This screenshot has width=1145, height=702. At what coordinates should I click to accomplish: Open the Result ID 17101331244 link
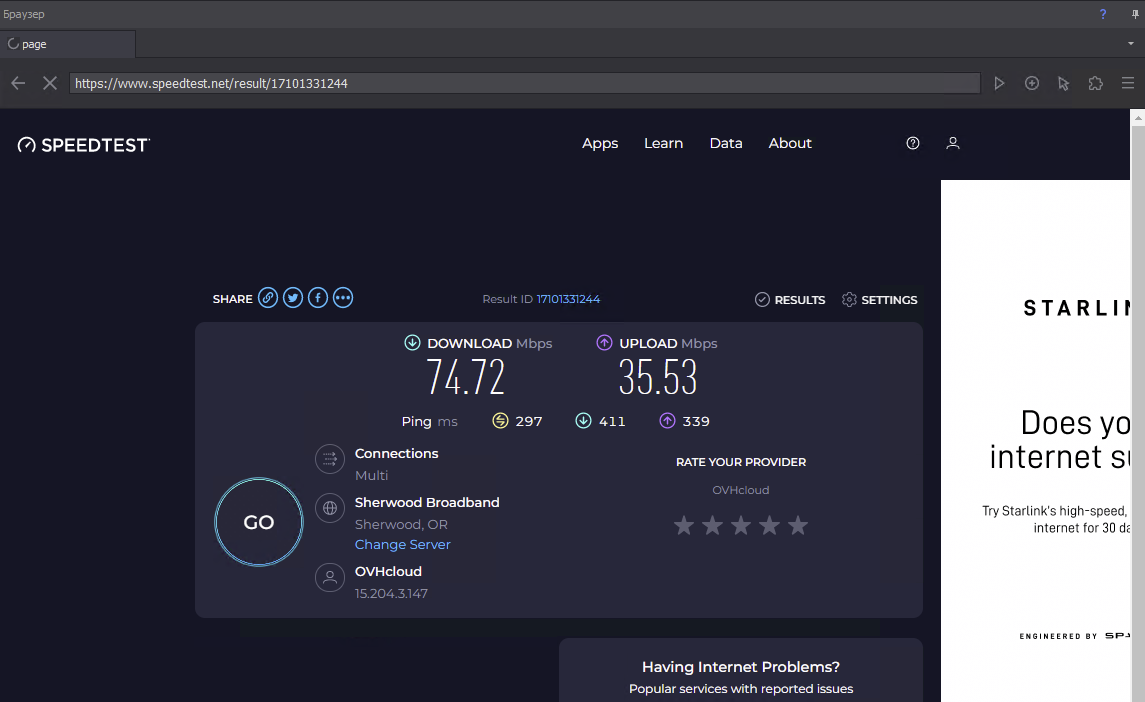coord(568,299)
